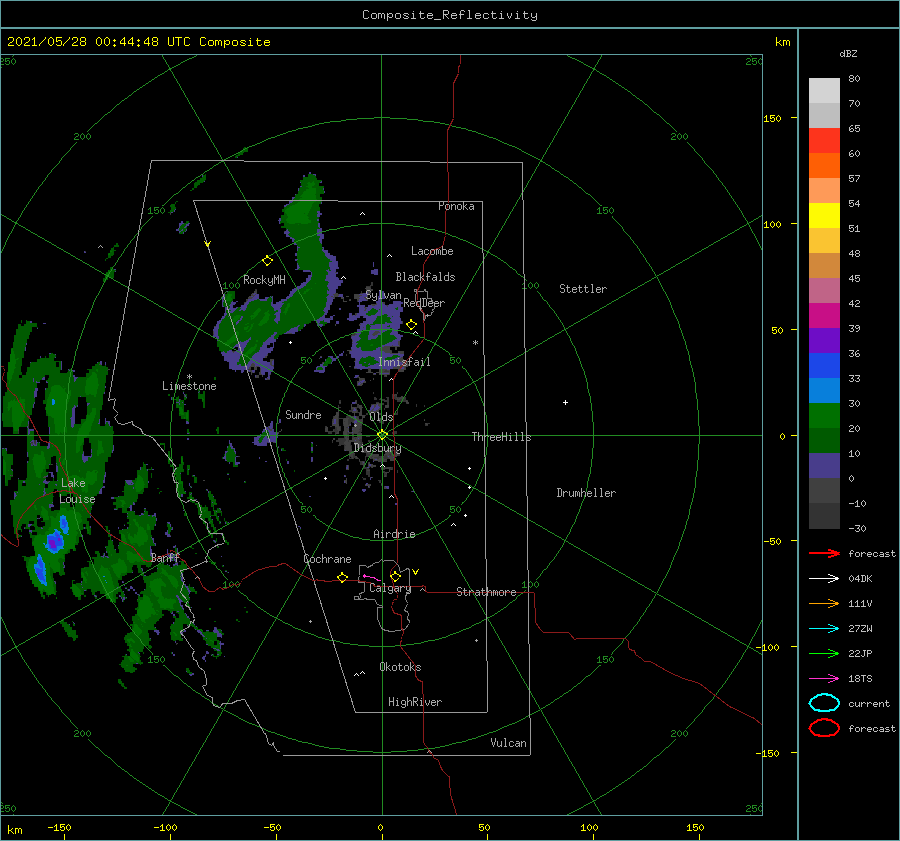
Task: Click the Okotoks city label
Action: [400, 666]
